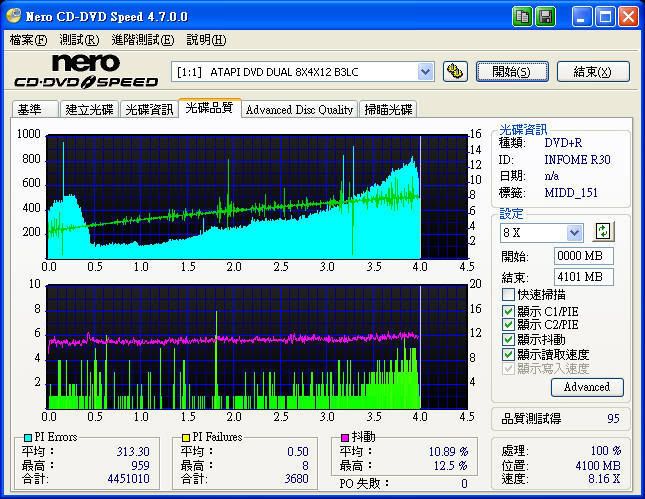Click the Advanced button in settings
This screenshot has width=645, height=499.
point(587,387)
